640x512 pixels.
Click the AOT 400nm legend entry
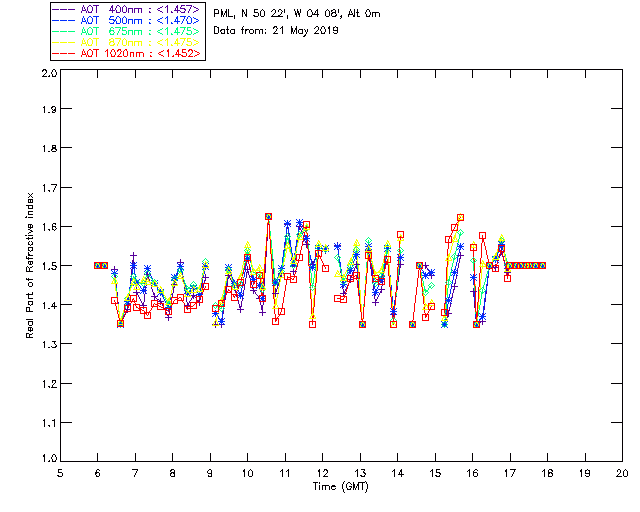tap(127, 9)
